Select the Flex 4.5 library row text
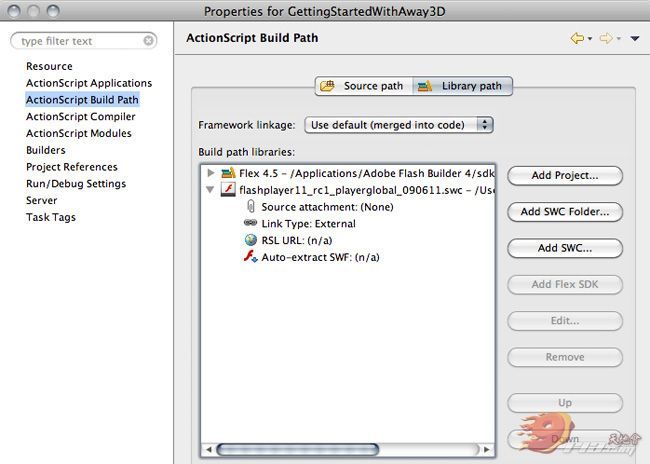This screenshot has height=464, width=650. click(x=366, y=173)
